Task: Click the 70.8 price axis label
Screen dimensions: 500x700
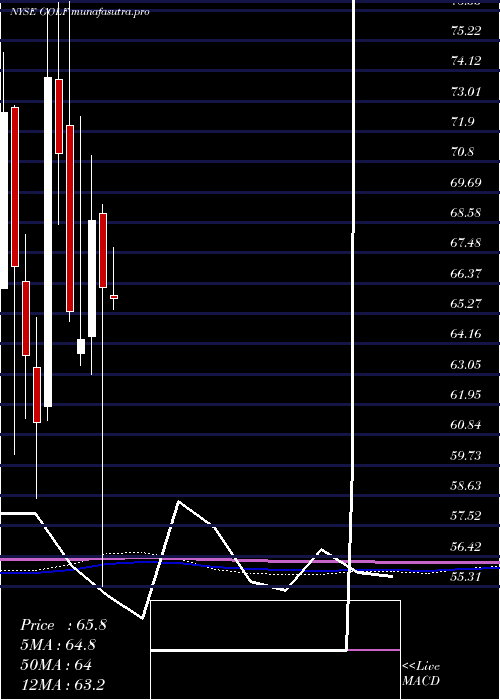Action: click(x=462, y=152)
